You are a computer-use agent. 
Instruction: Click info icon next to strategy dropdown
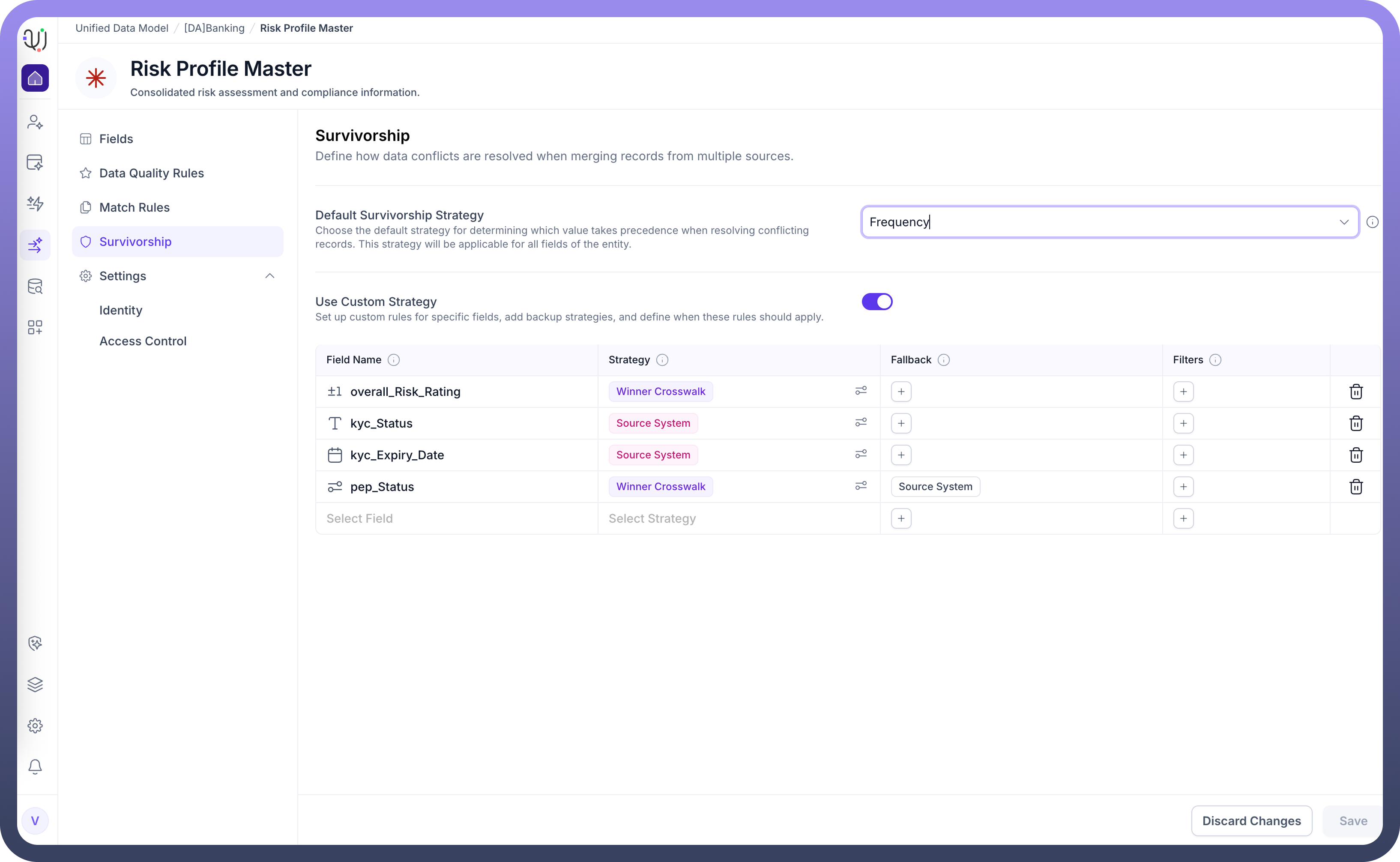tap(1372, 222)
